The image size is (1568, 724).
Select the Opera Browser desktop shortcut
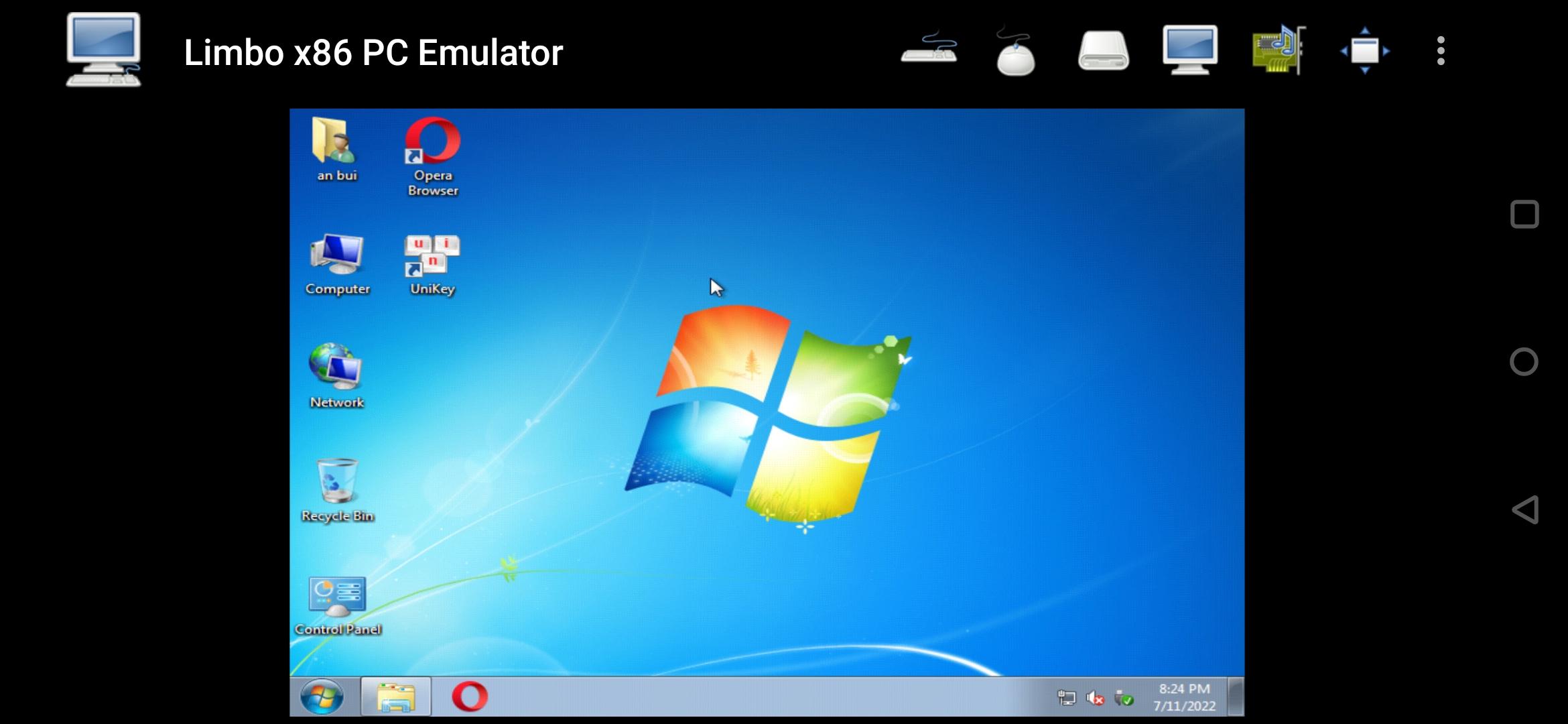click(x=433, y=157)
